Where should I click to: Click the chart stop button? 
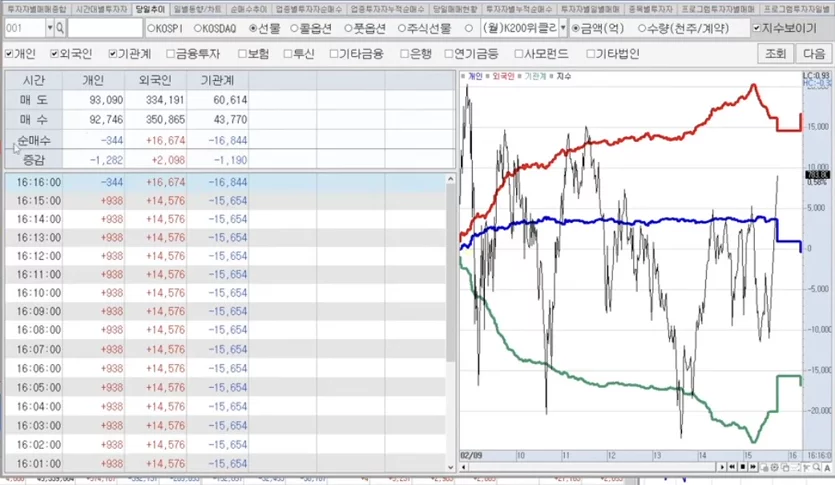click(743, 467)
